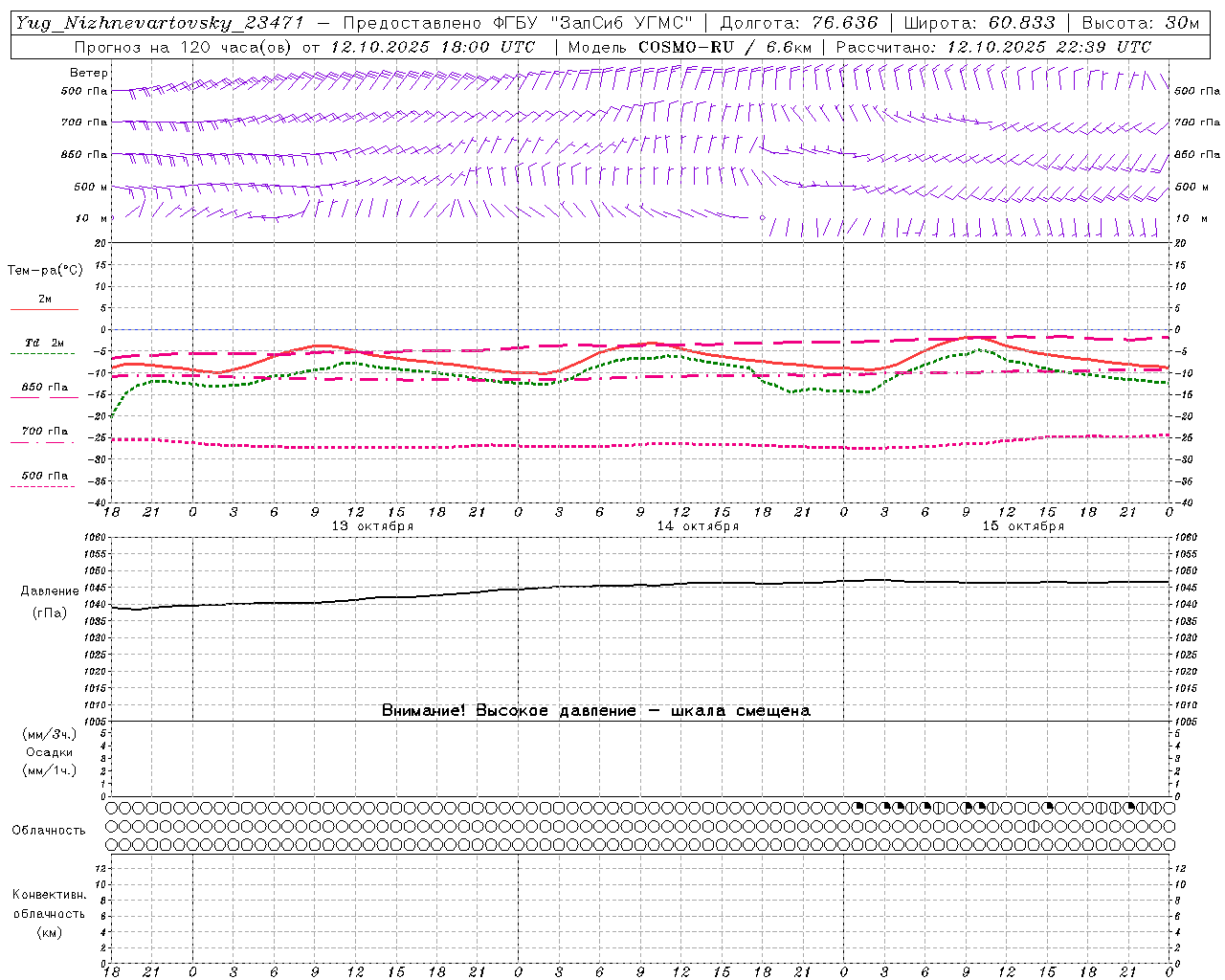Screen dimensions: 1225x980
Task: Select the Прогноз на 120 часа(ов) text
Action: (x=184, y=47)
